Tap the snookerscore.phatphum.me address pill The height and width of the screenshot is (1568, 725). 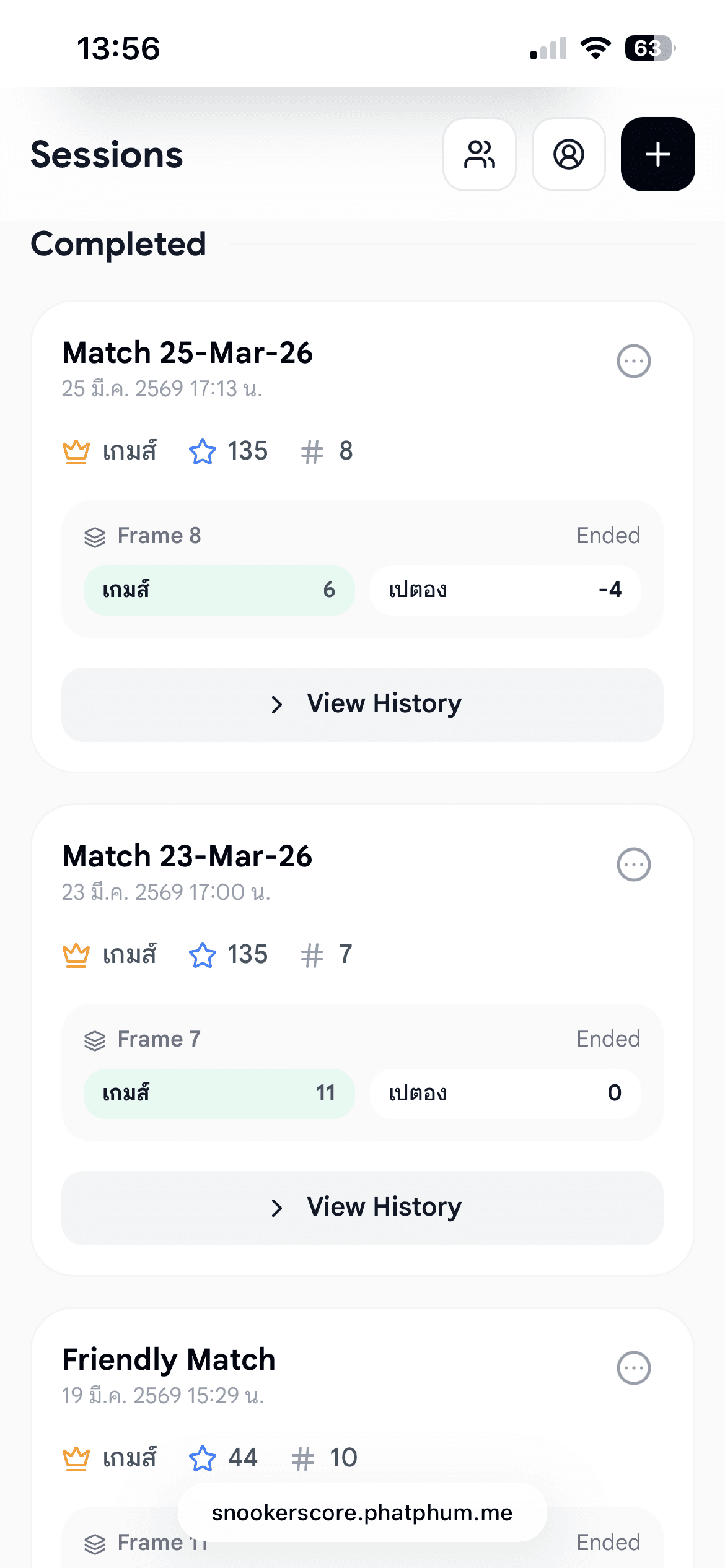pos(362,1512)
